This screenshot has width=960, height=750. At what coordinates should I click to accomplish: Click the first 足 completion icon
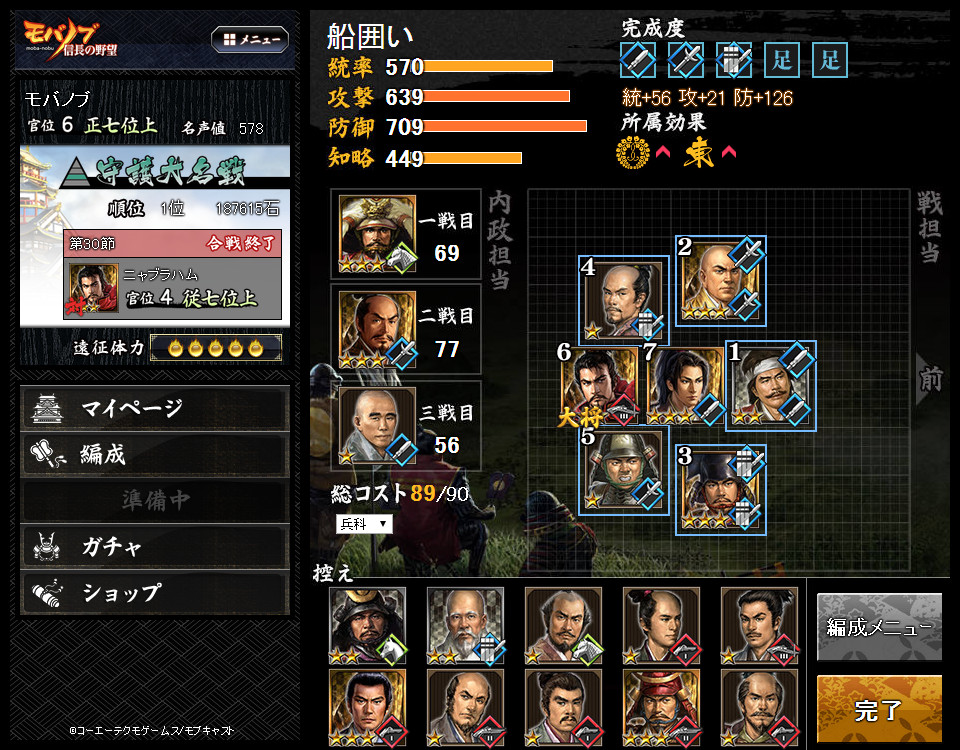point(782,60)
